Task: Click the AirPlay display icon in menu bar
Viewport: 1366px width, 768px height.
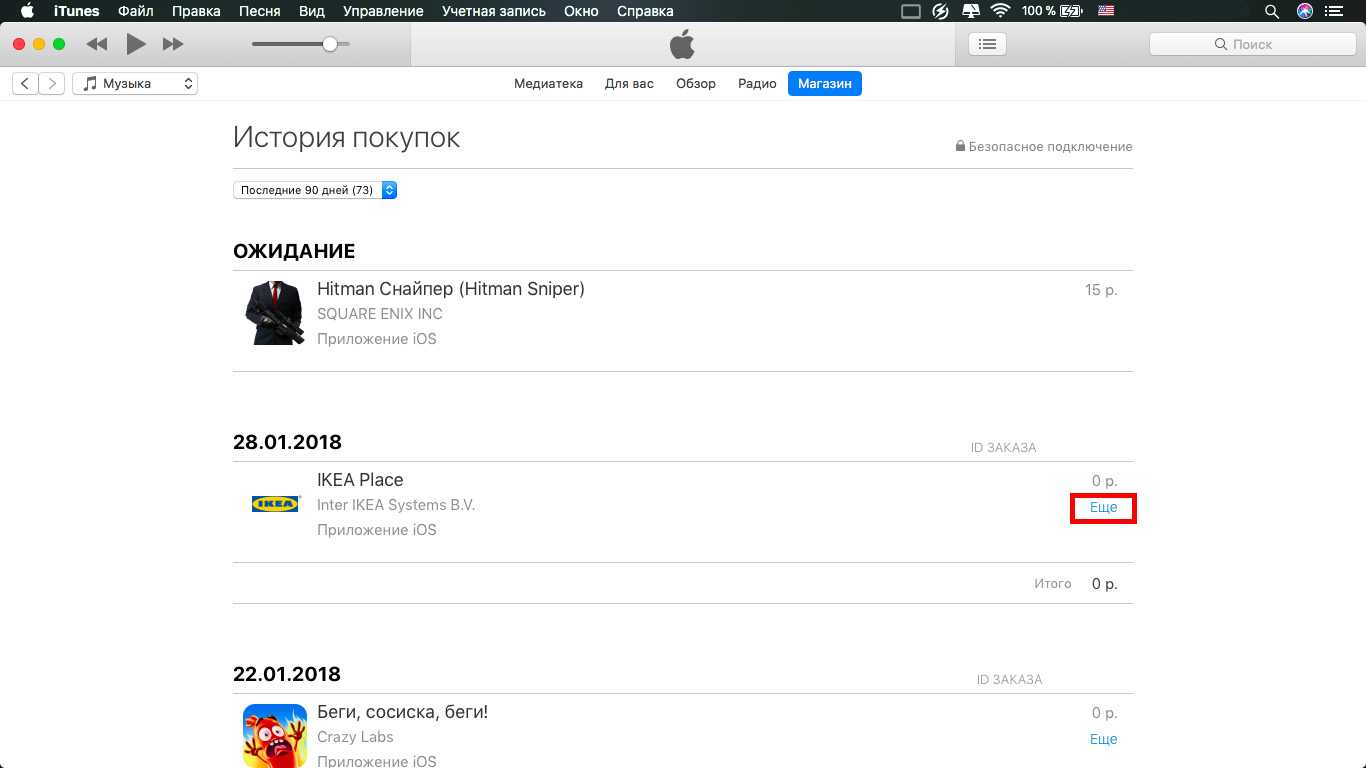Action: coord(970,11)
